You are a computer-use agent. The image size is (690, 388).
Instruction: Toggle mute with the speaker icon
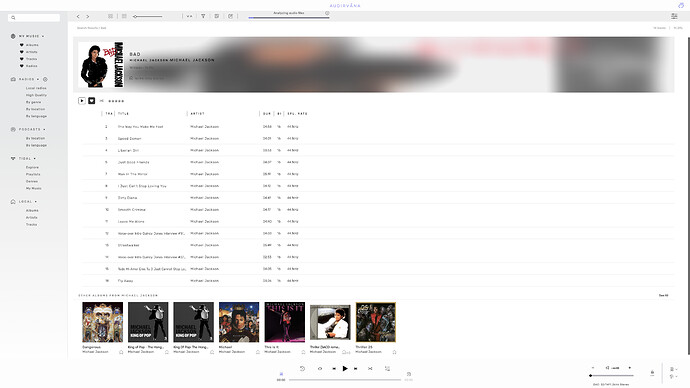607,368
